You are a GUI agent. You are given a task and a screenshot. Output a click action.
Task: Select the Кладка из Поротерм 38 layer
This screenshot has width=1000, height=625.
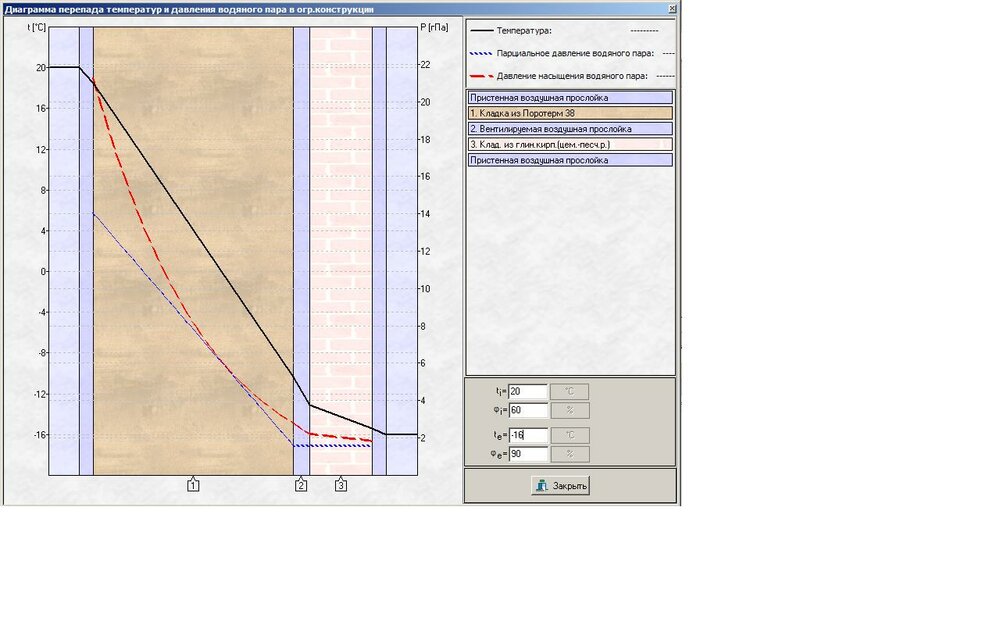tap(570, 113)
